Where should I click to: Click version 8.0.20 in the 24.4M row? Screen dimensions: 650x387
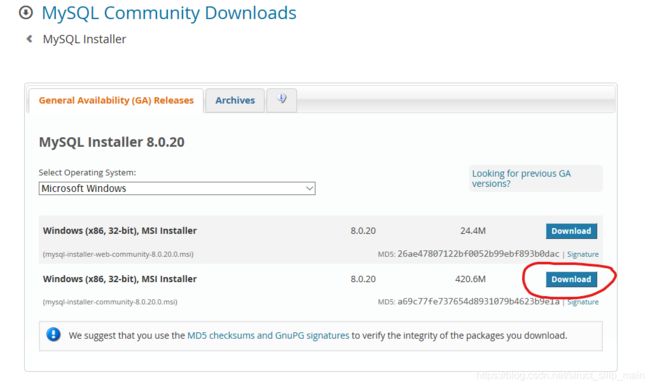[x=363, y=231]
